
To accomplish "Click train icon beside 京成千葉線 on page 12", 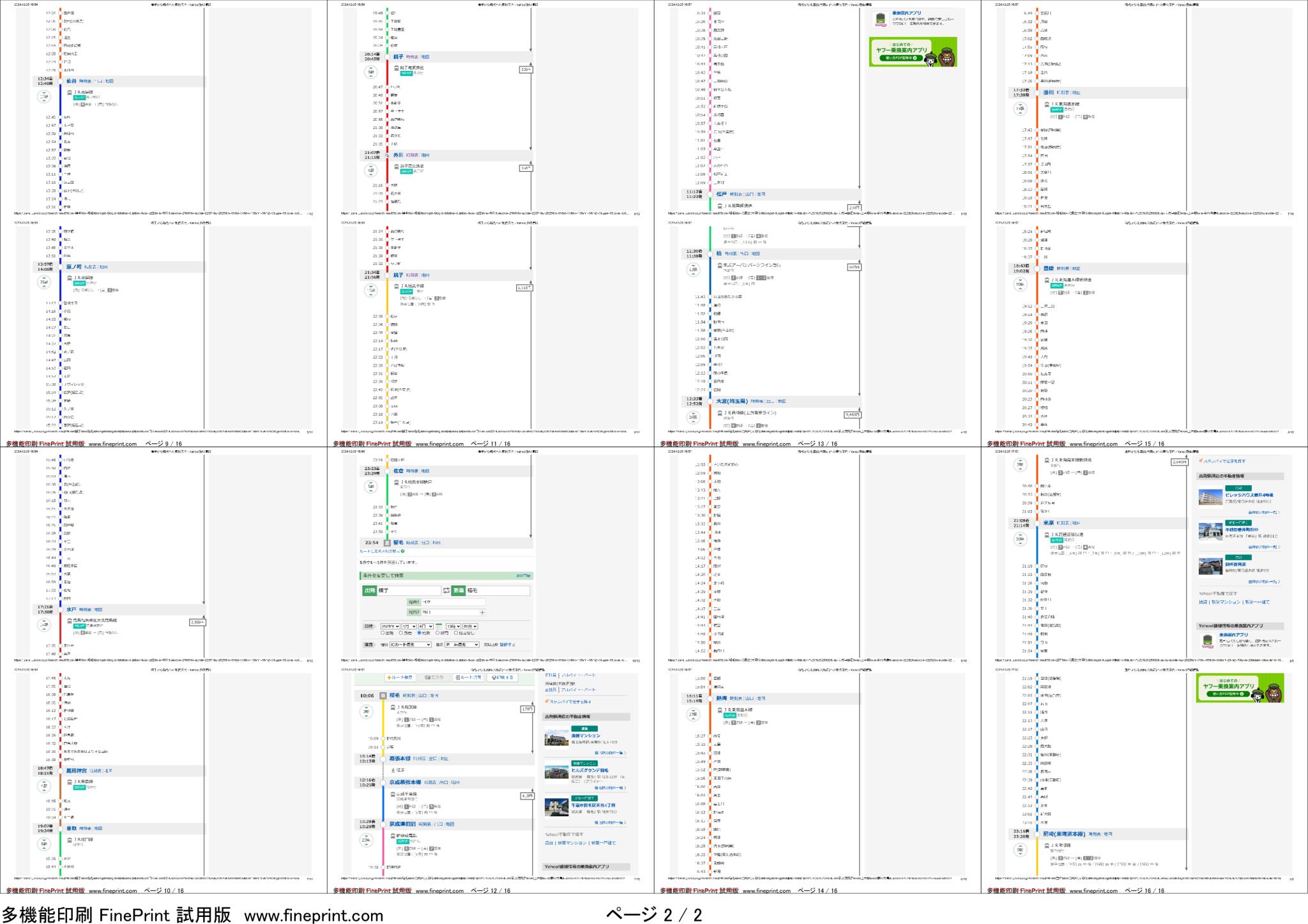I will coord(392,794).
